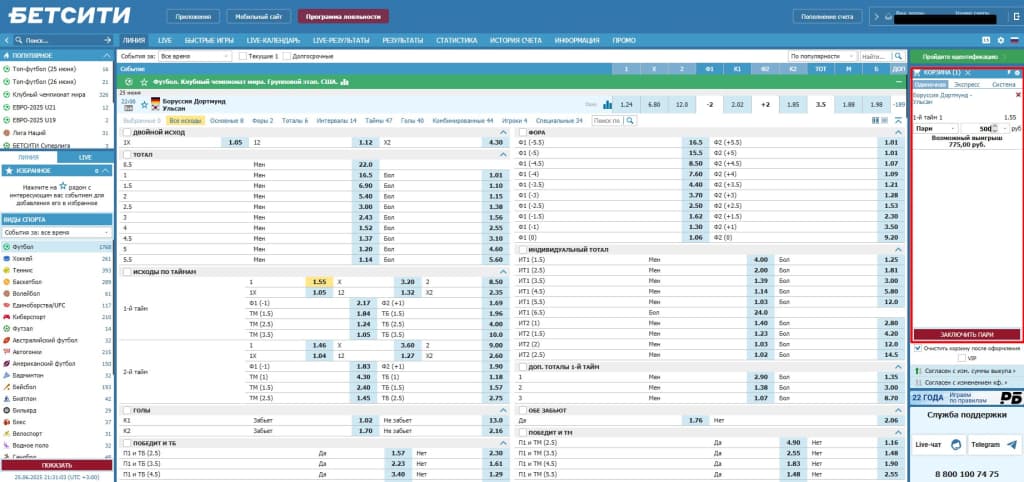This screenshot has width=1024, height=482.
Task: Toggle Долгосрочные checkbox
Action: 287,57
